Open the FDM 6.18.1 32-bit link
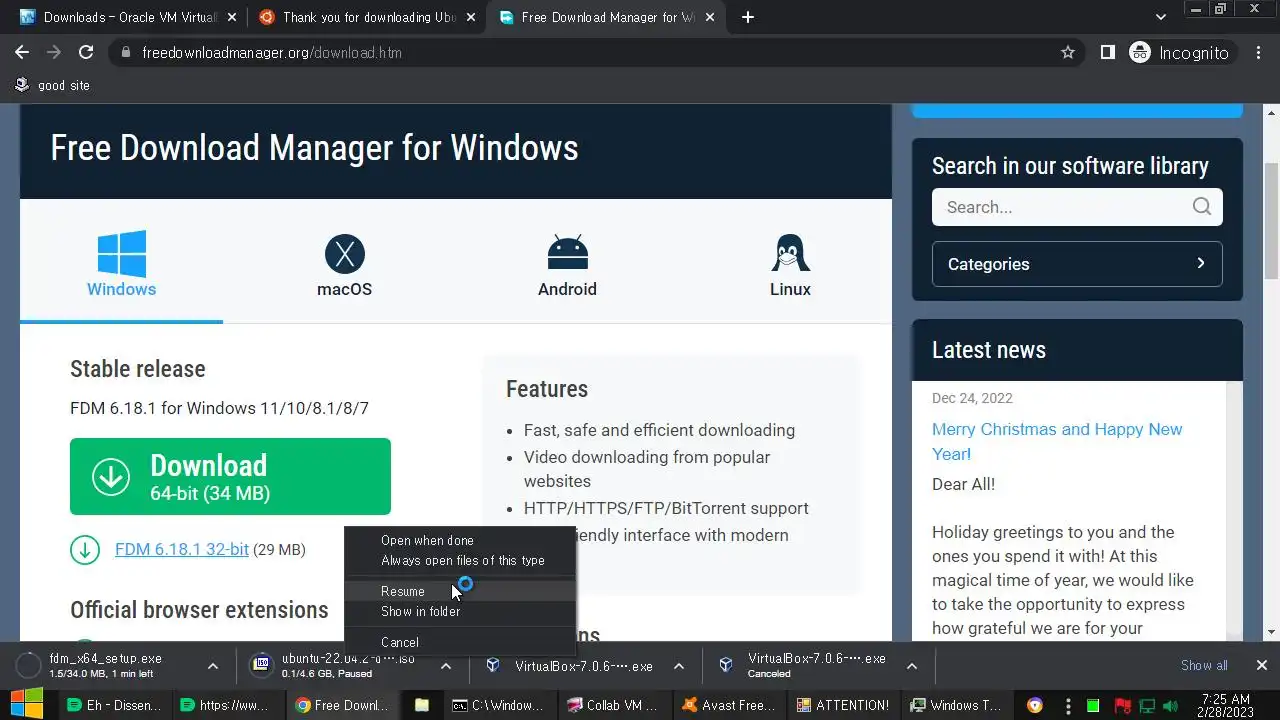This screenshot has height=720, width=1280. coord(182,549)
